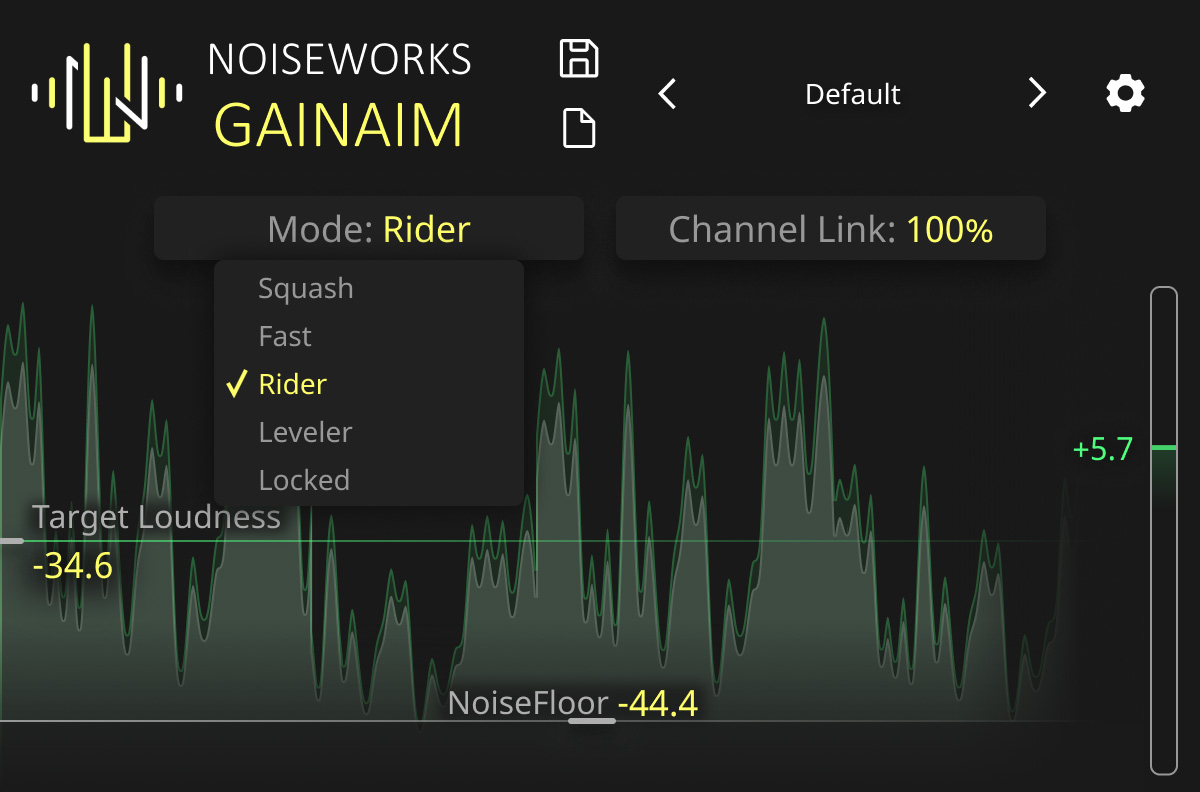Click the new preset document icon
This screenshot has width=1200, height=792.
coord(581,128)
